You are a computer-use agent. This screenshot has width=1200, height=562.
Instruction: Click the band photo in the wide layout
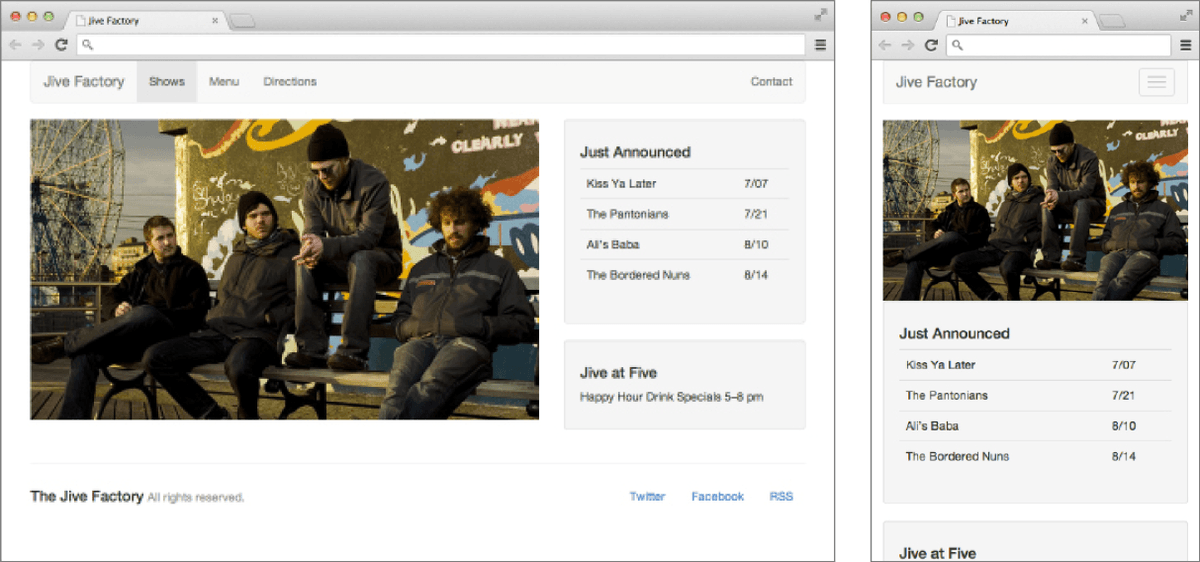[285, 269]
